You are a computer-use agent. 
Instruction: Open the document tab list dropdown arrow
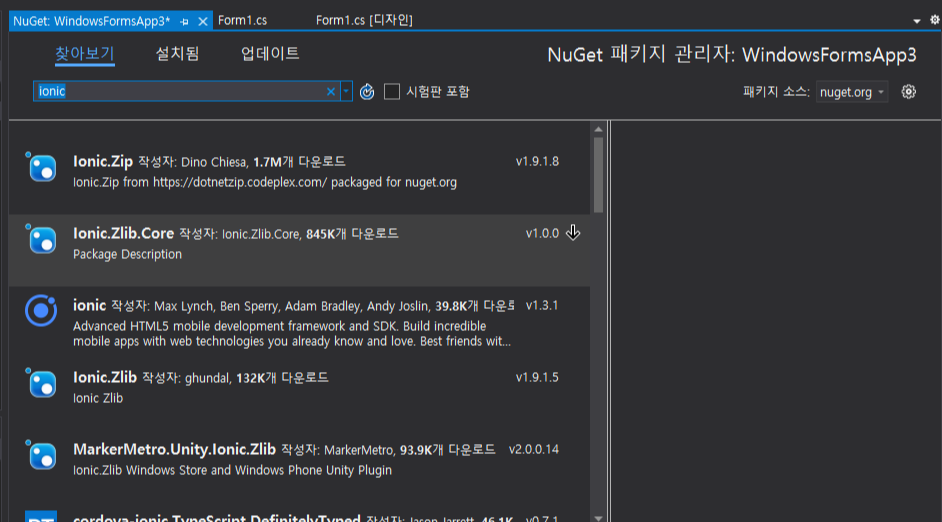tap(917, 21)
